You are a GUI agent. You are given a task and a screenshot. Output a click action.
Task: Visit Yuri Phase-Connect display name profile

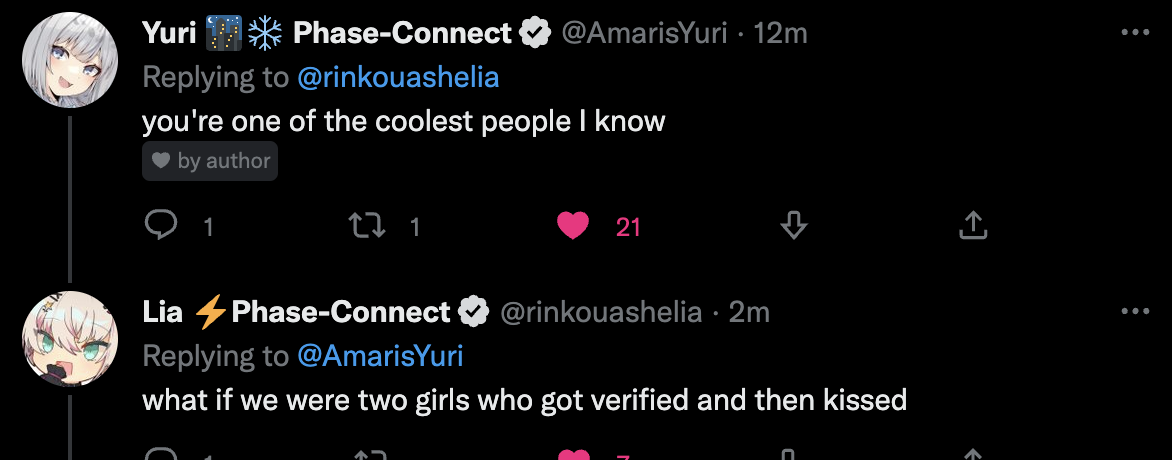pos(327,33)
